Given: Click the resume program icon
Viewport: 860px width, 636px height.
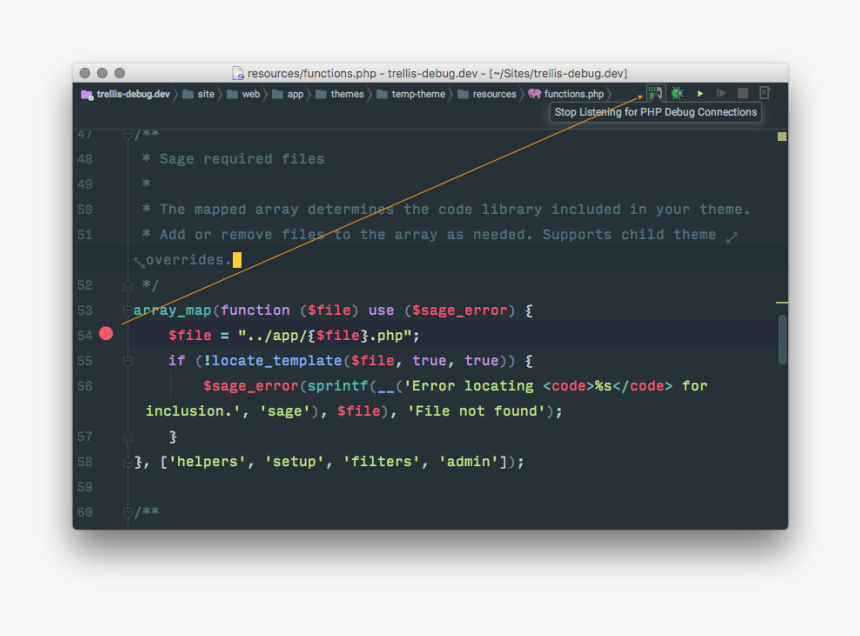Looking at the screenshot, I should point(721,94).
